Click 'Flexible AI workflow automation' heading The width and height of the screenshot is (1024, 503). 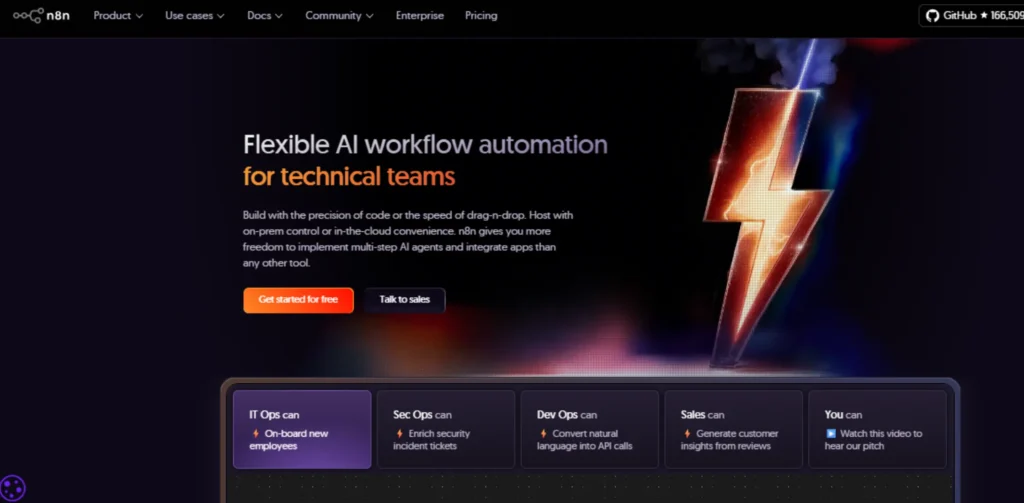click(x=425, y=144)
